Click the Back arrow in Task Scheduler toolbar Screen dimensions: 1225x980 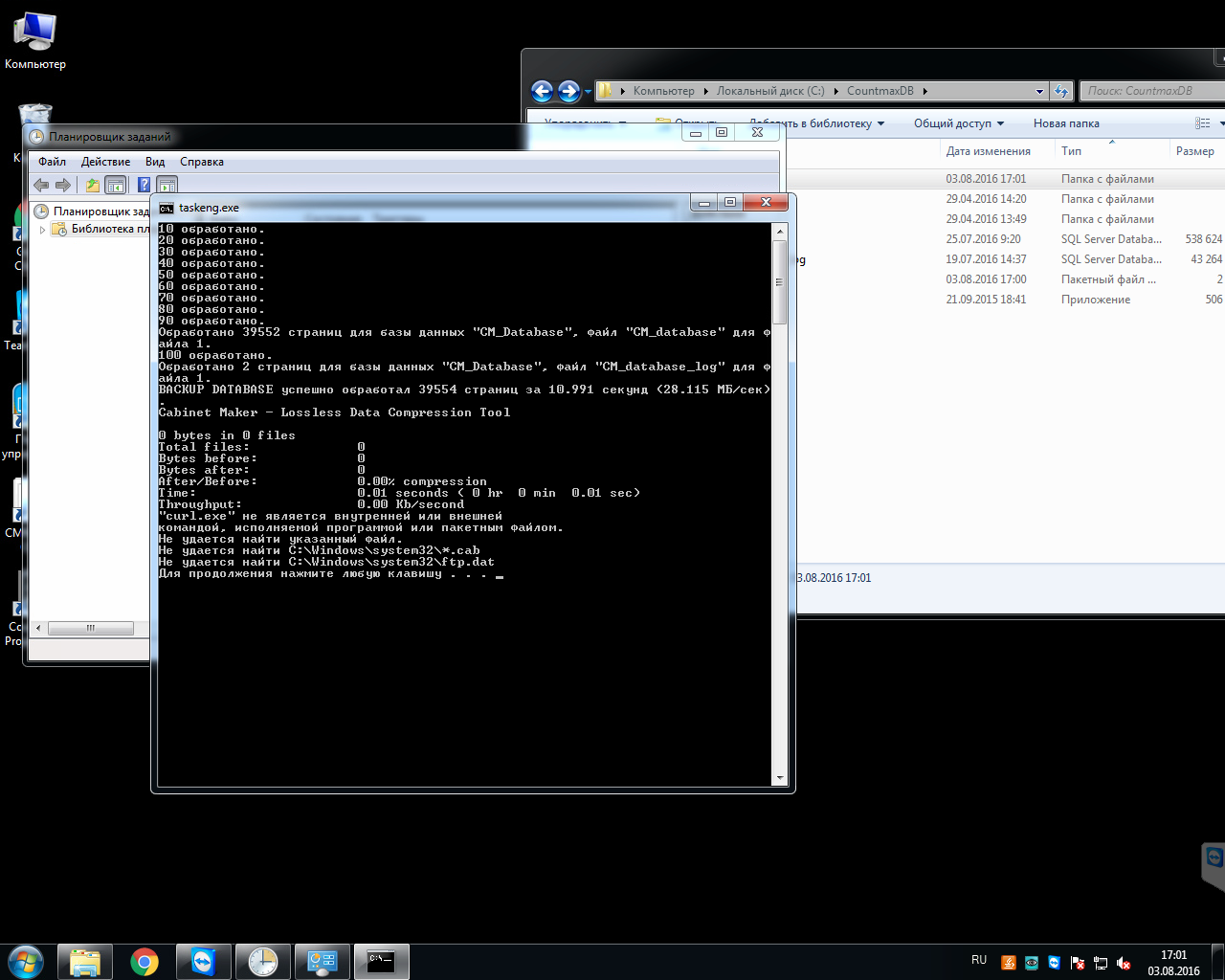[x=40, y=185]
